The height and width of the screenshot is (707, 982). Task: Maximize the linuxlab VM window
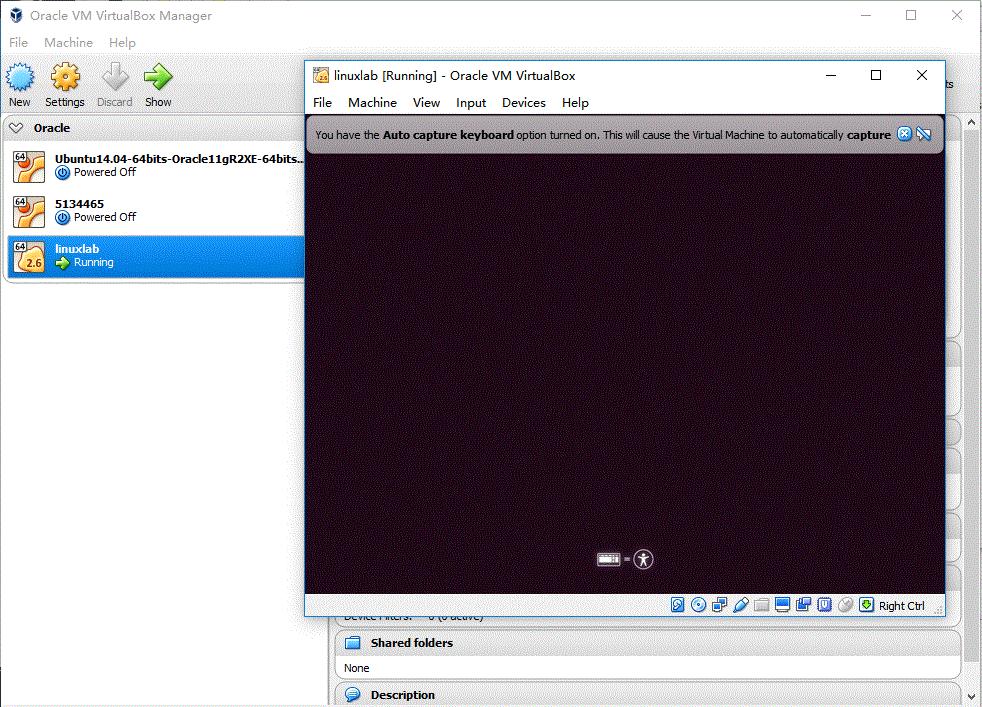pos(876,75)
